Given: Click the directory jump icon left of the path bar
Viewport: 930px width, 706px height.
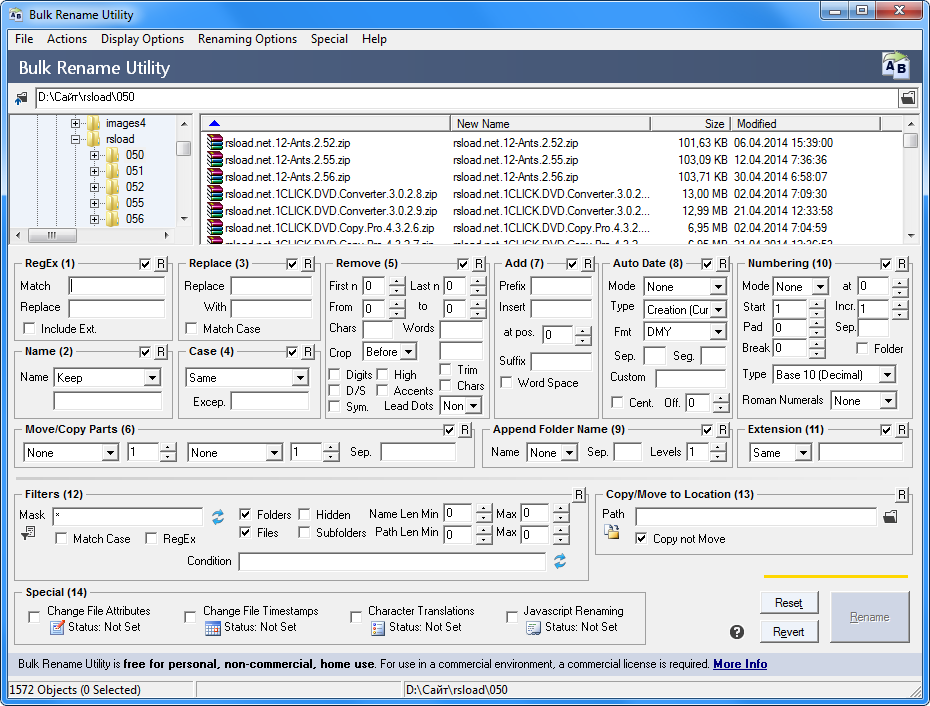Looking at the screenshot, I should pyautogui.click(x=18, y=99).
